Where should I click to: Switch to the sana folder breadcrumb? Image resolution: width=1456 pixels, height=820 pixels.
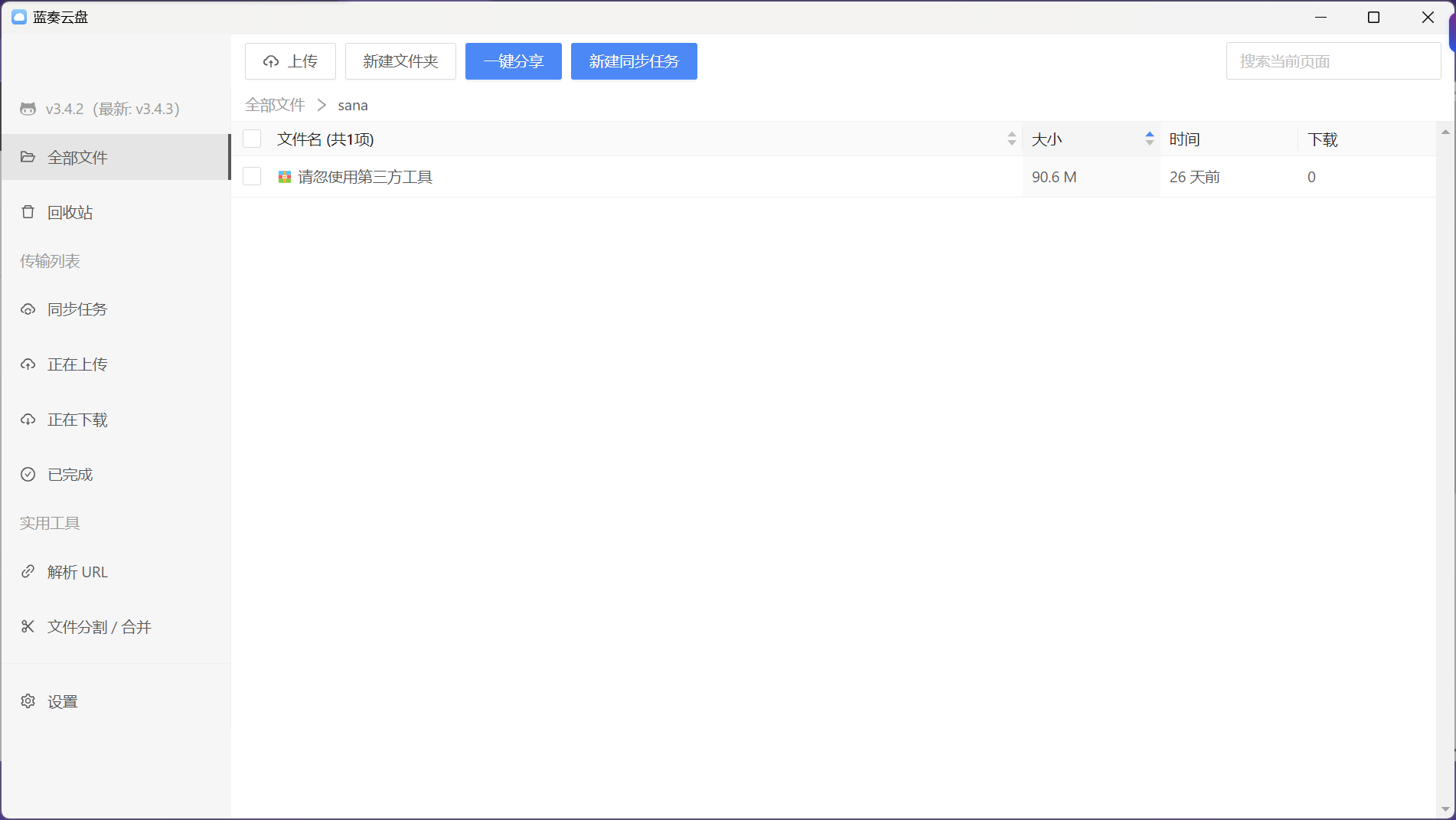pyautogui.click(x=353, y=105)
